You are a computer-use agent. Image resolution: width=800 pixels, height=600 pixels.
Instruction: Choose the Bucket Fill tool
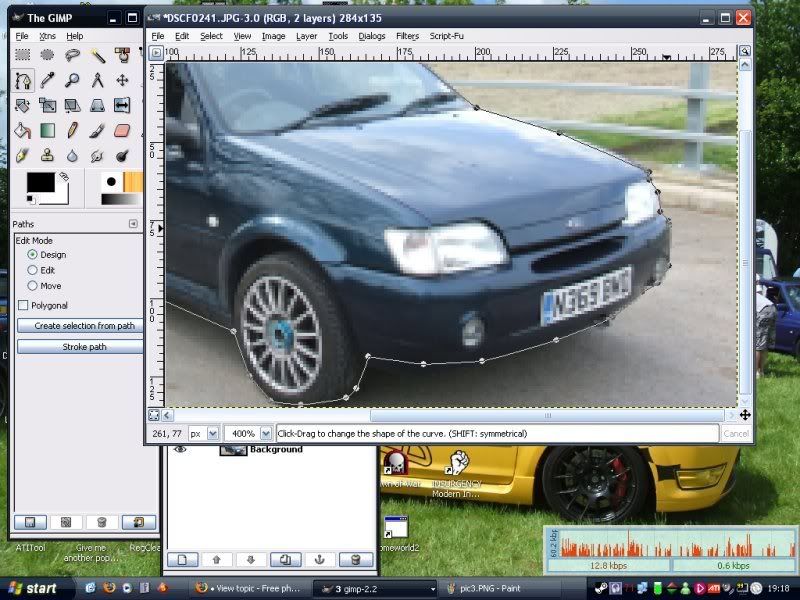pyautogui.click(x=22, y=131)
